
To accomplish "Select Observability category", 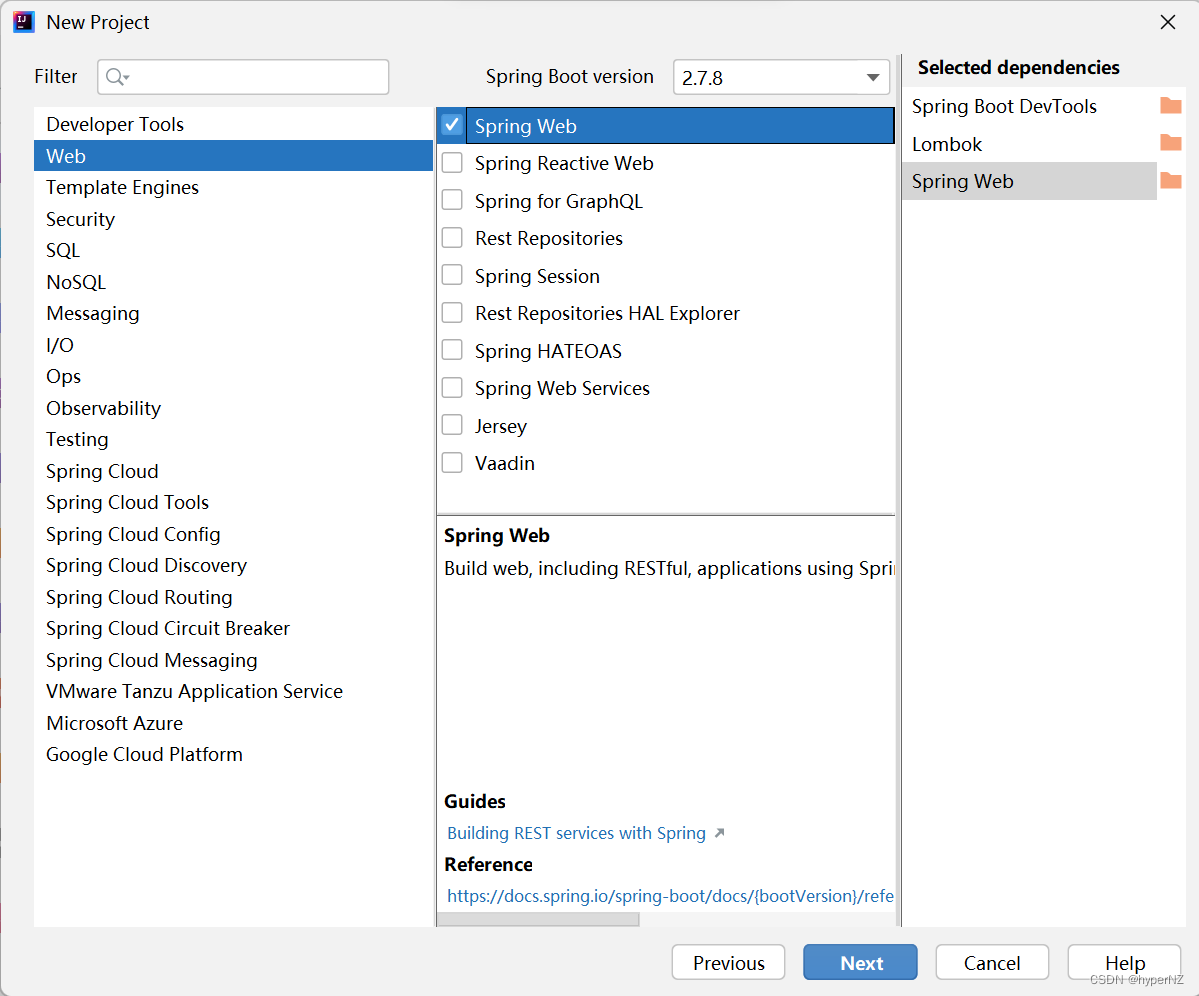I will [233, 408].
